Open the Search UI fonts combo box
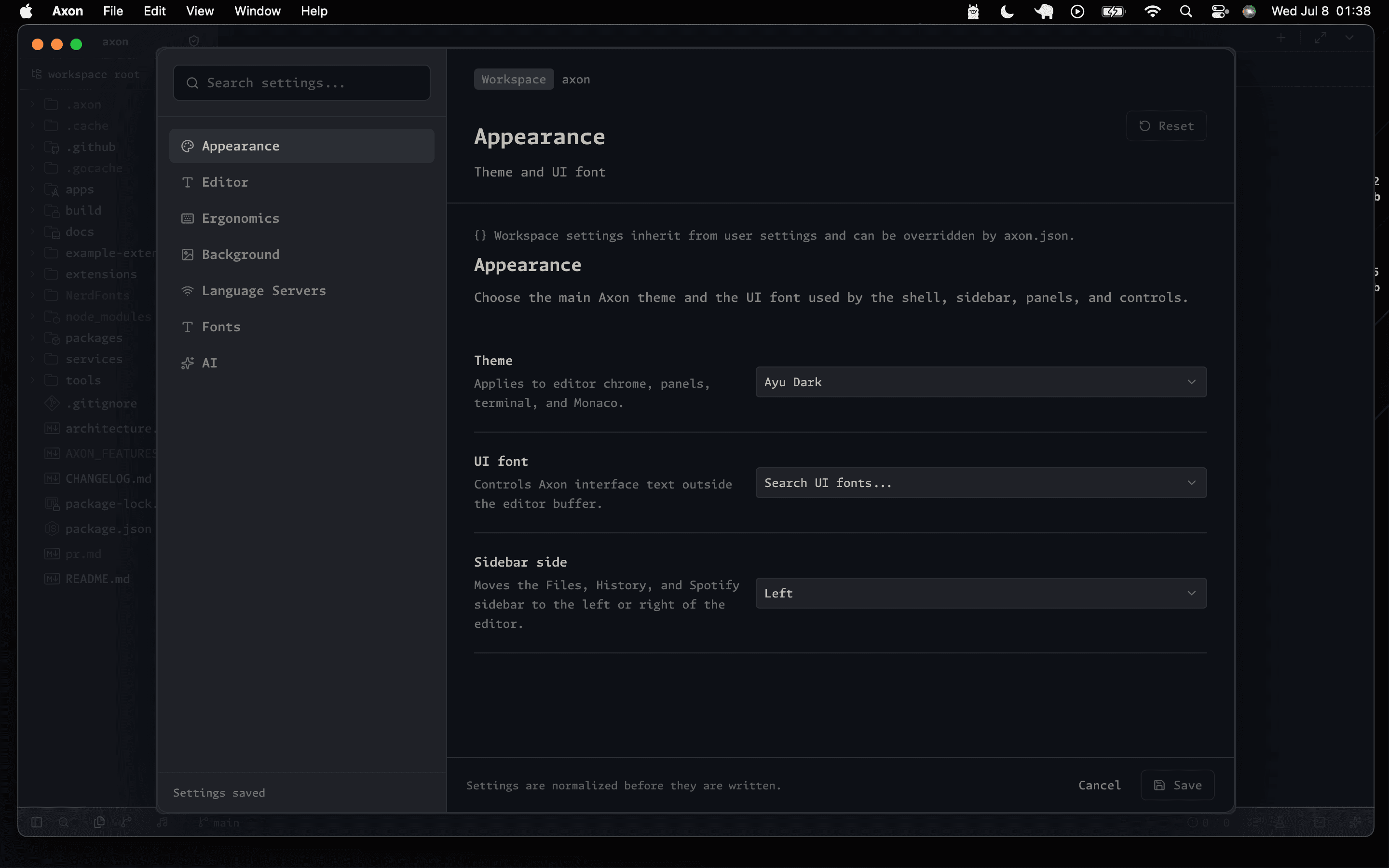Viewport: 1389px width, 868px height. 981,483
